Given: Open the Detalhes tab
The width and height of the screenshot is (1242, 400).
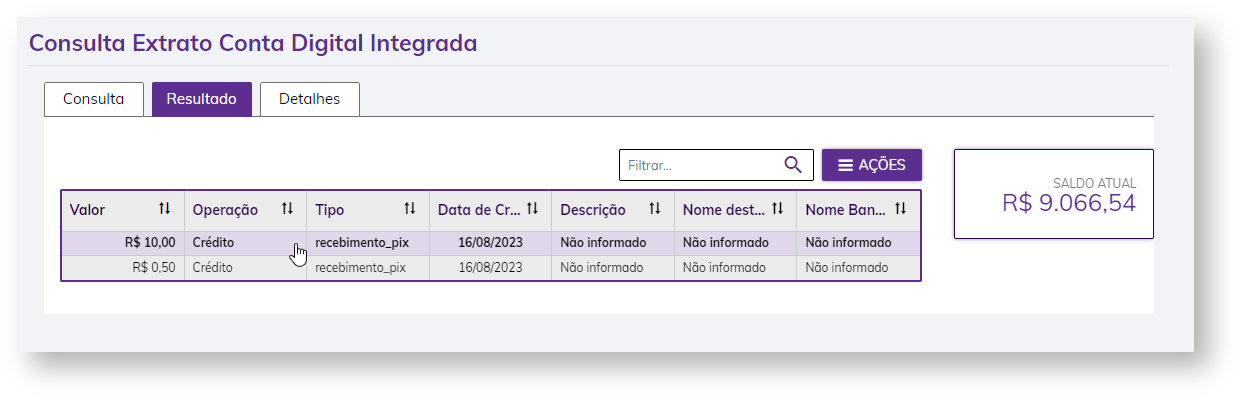Looking at the screenshot, I should pos(309,99).
